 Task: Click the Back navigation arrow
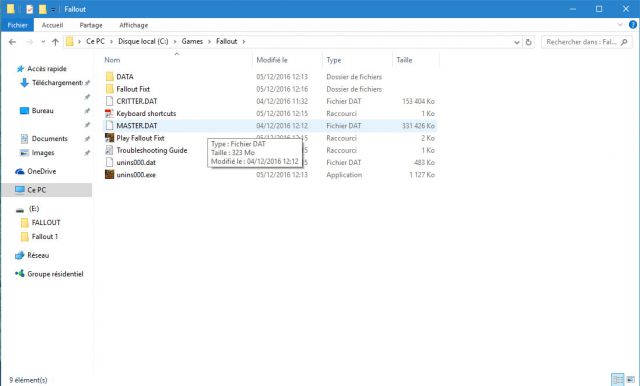pos(12,42)
